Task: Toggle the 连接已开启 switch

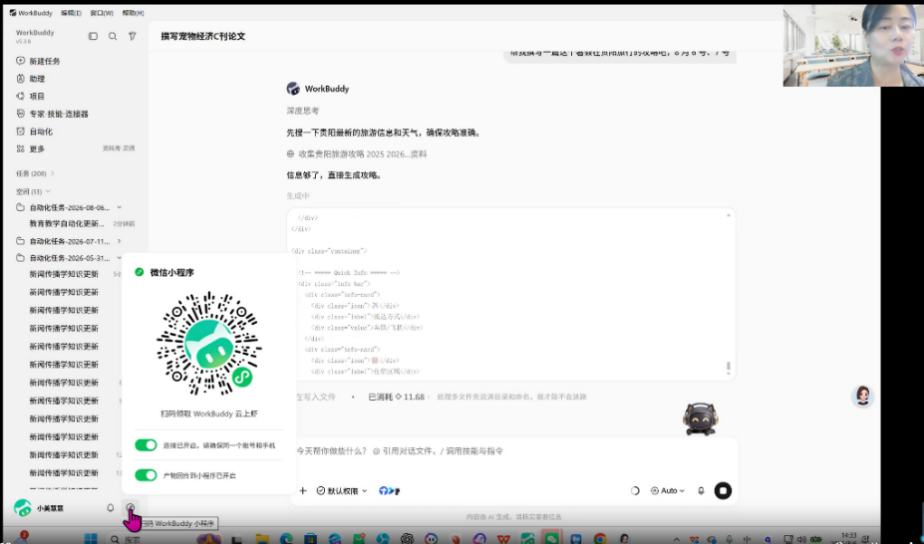Action: click(146, 445)
